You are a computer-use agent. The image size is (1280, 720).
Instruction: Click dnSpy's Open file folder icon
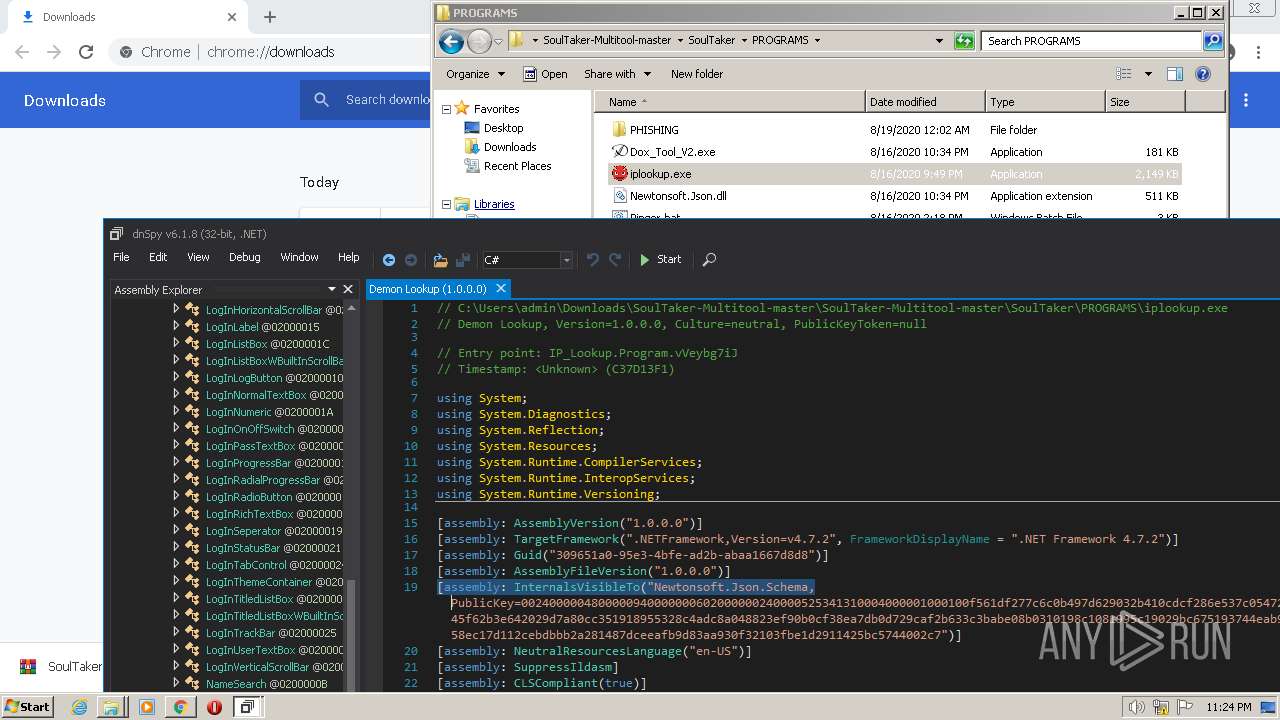point(440,260)
